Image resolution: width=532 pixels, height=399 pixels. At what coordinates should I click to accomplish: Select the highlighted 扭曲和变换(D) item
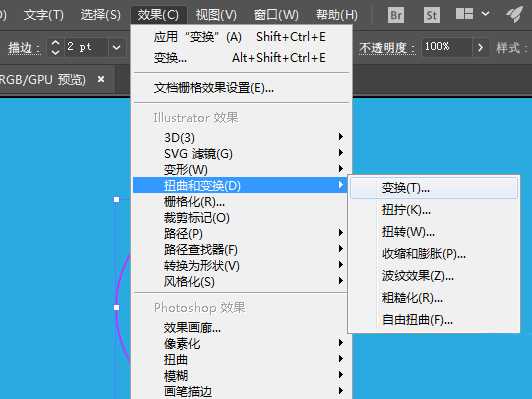[240, 185]
